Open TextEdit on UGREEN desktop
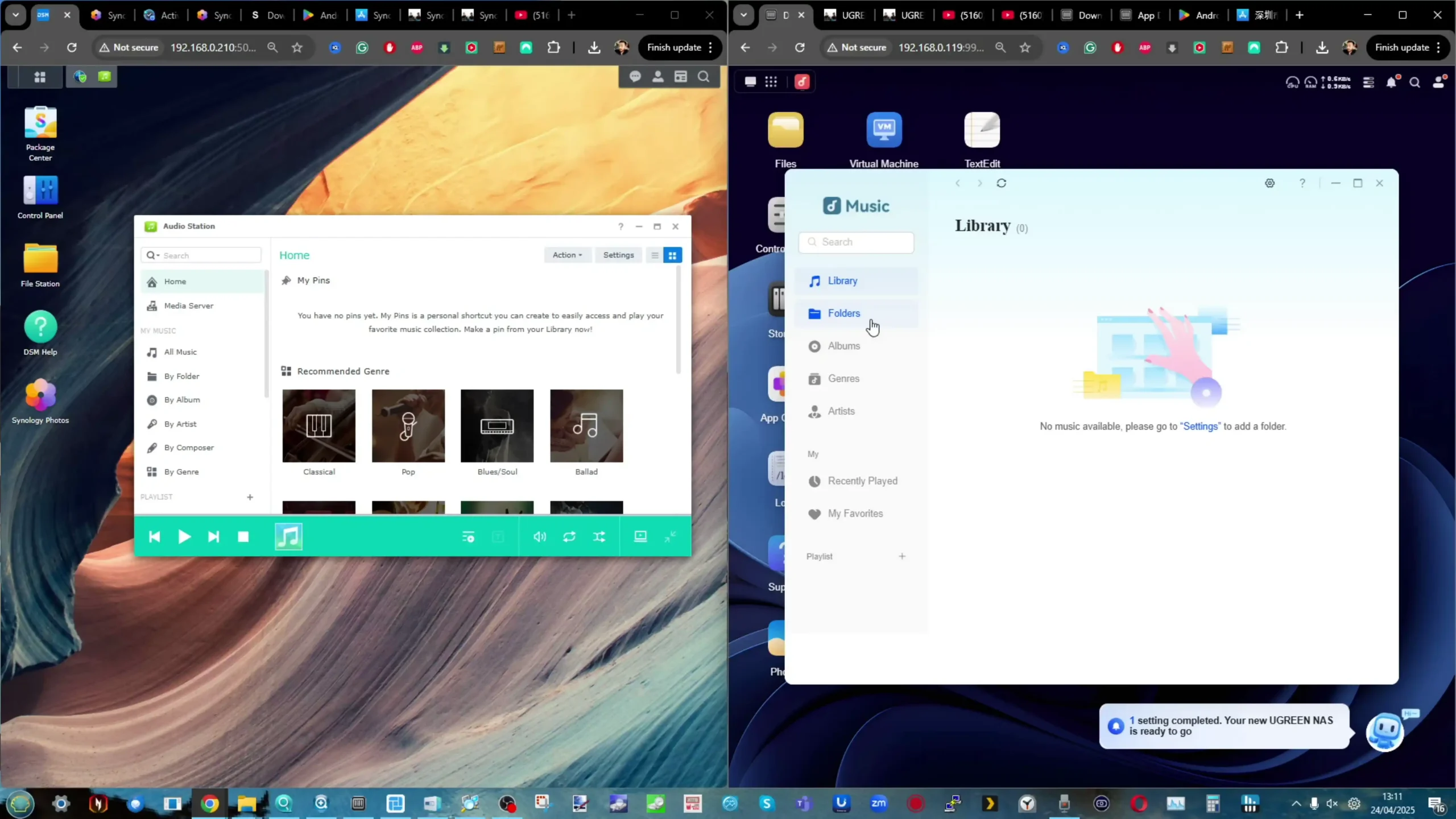The height and width of the screenshot is (819, 1456). [982, 140]
